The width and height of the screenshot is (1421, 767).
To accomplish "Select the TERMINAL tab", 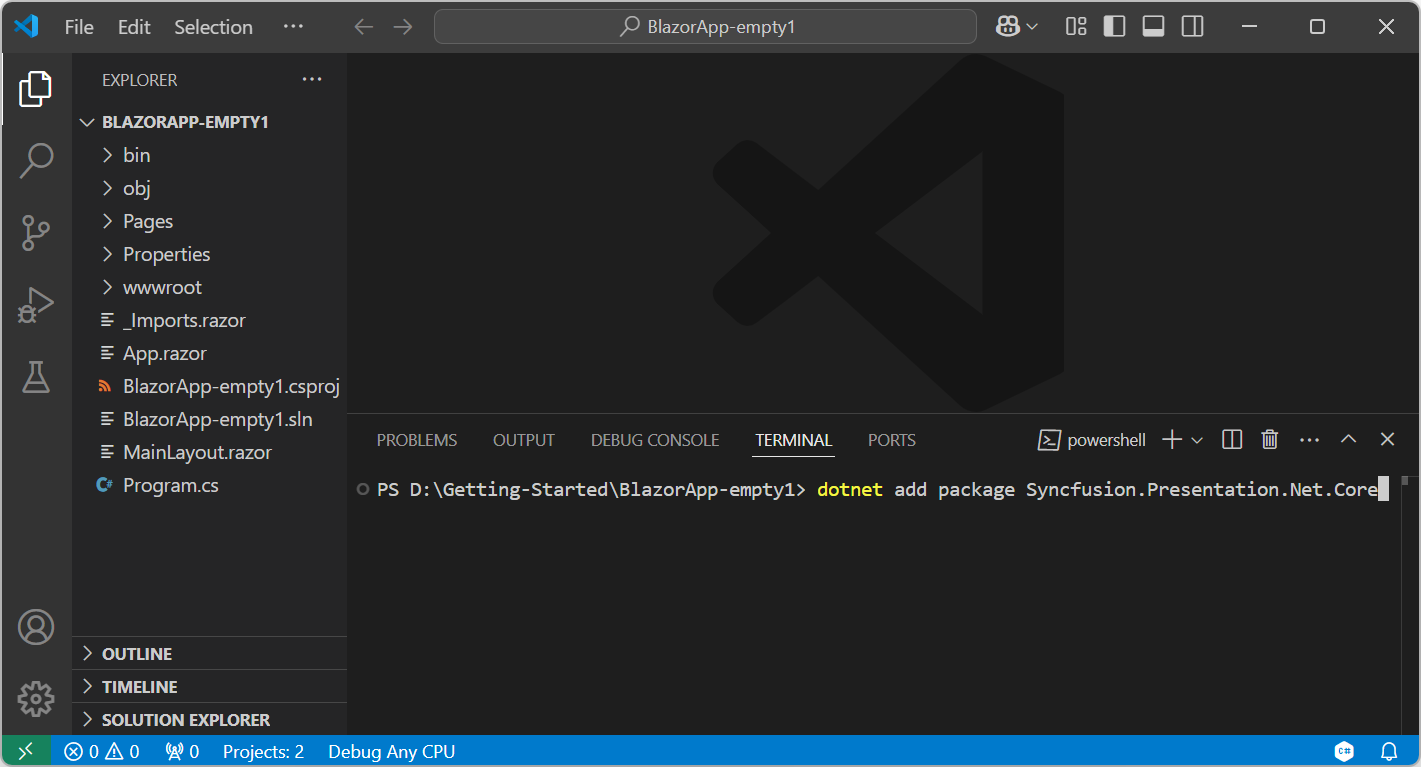I will click(794, 440).
